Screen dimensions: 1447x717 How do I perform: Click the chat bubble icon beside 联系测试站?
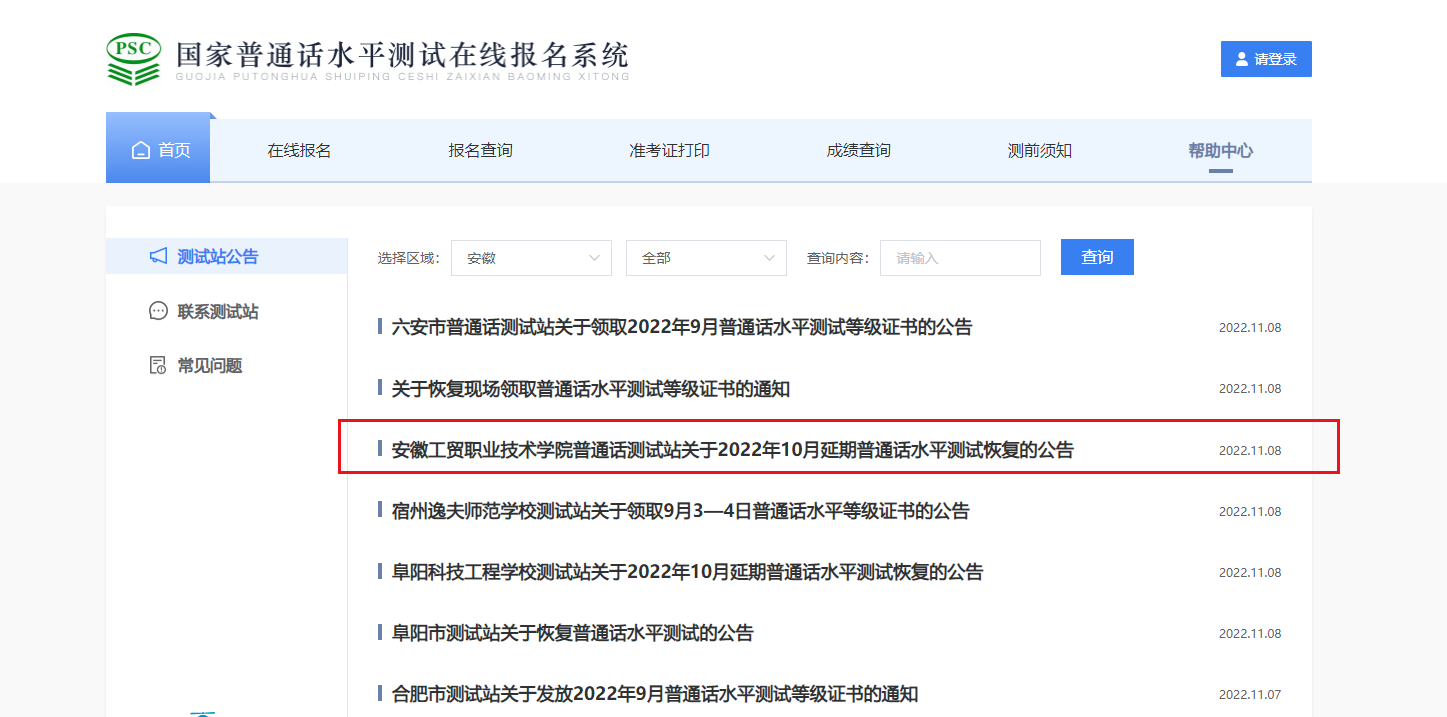tap(158, 311)
